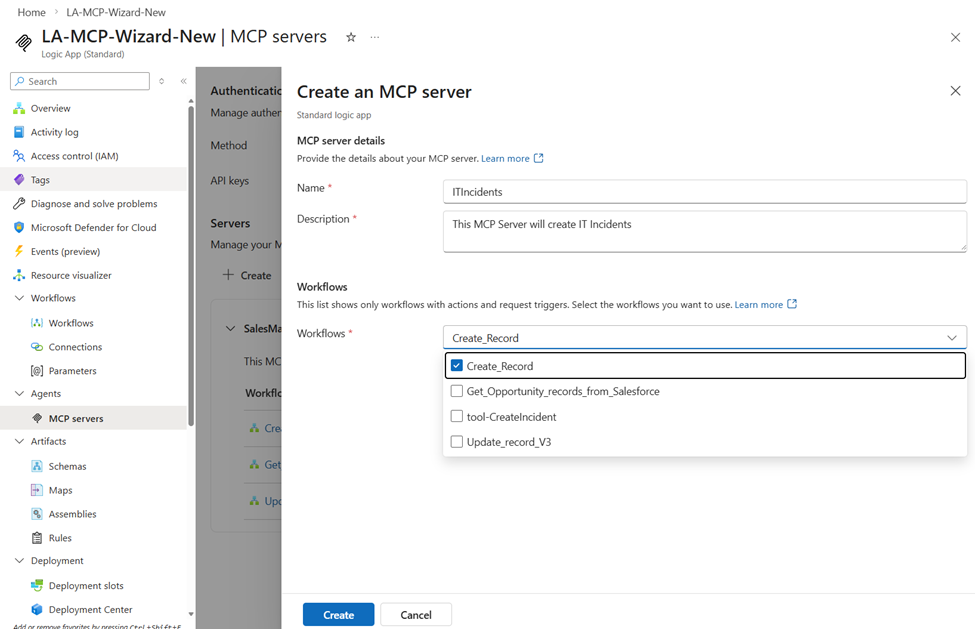Collapse the Artifacts section in sidebar
This screenshot has height=629, width=975.
click(19, 441)
